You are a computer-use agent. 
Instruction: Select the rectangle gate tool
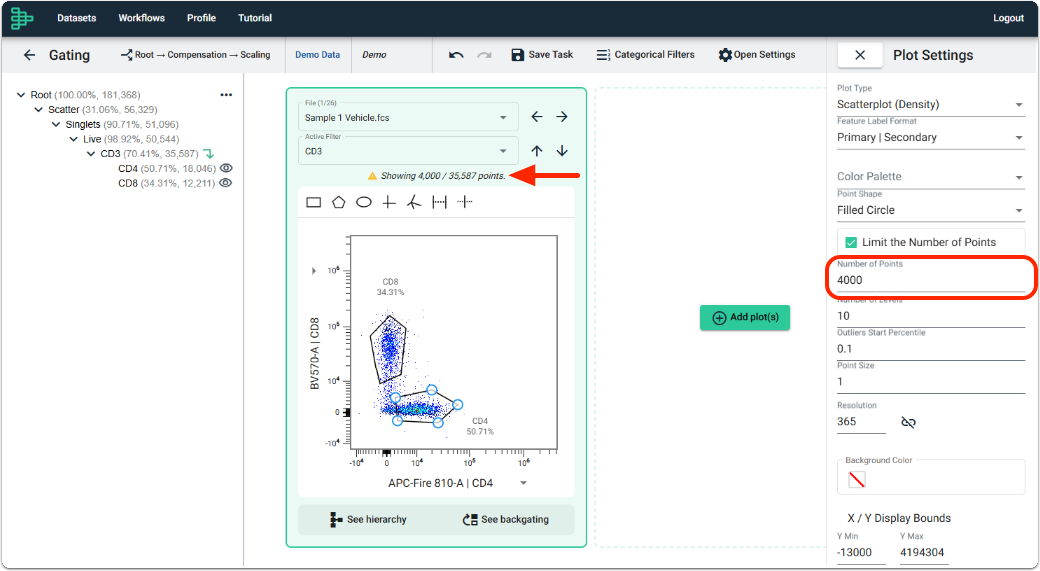click(314, 202)
